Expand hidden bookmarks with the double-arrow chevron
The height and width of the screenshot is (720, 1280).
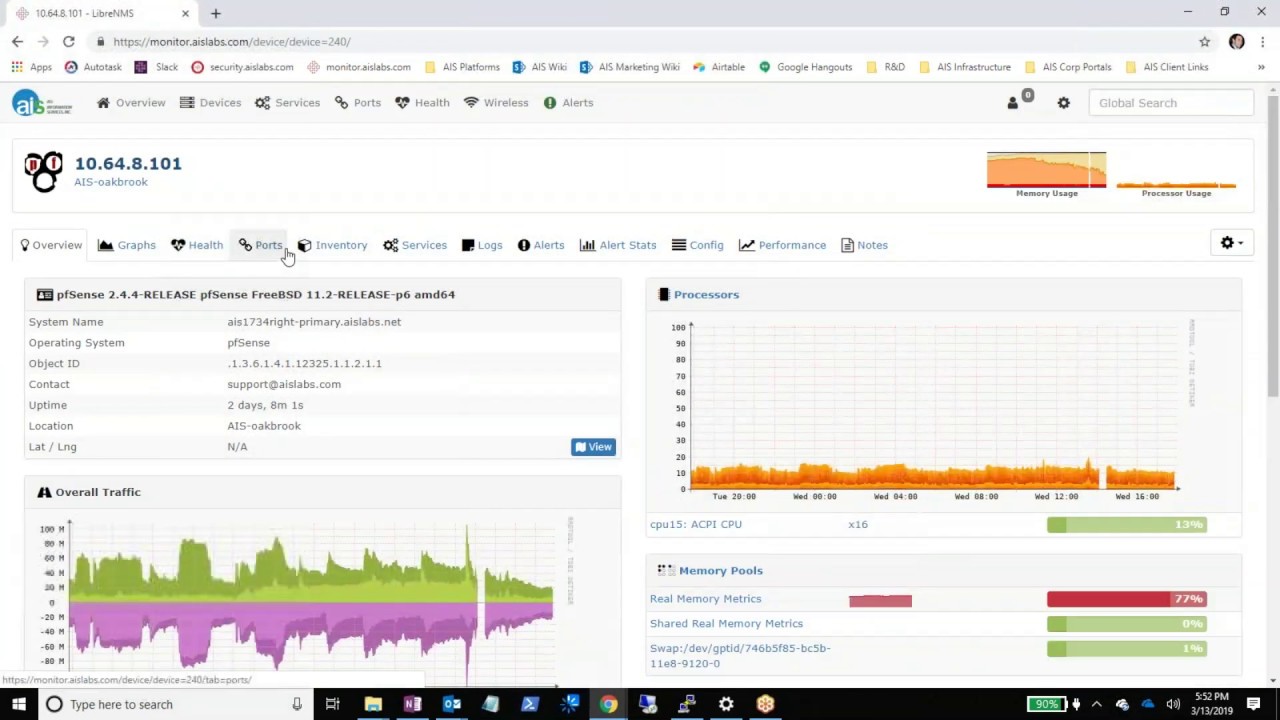(1261, 67)
